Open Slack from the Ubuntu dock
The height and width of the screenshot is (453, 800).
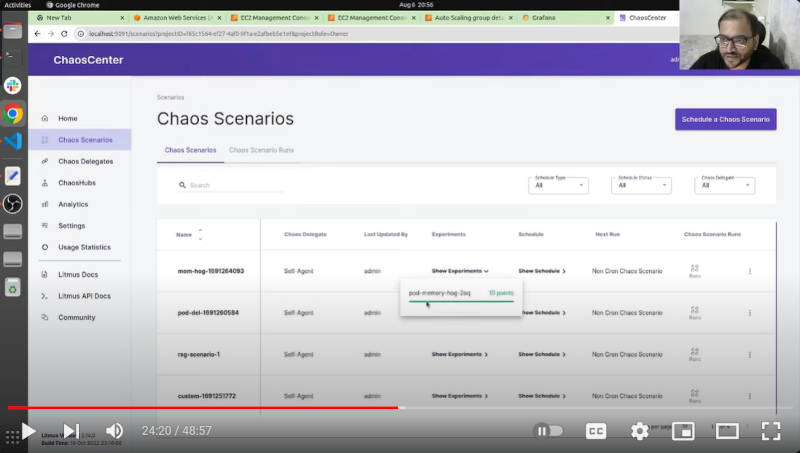pyautogui.click(x=13, y=85)
